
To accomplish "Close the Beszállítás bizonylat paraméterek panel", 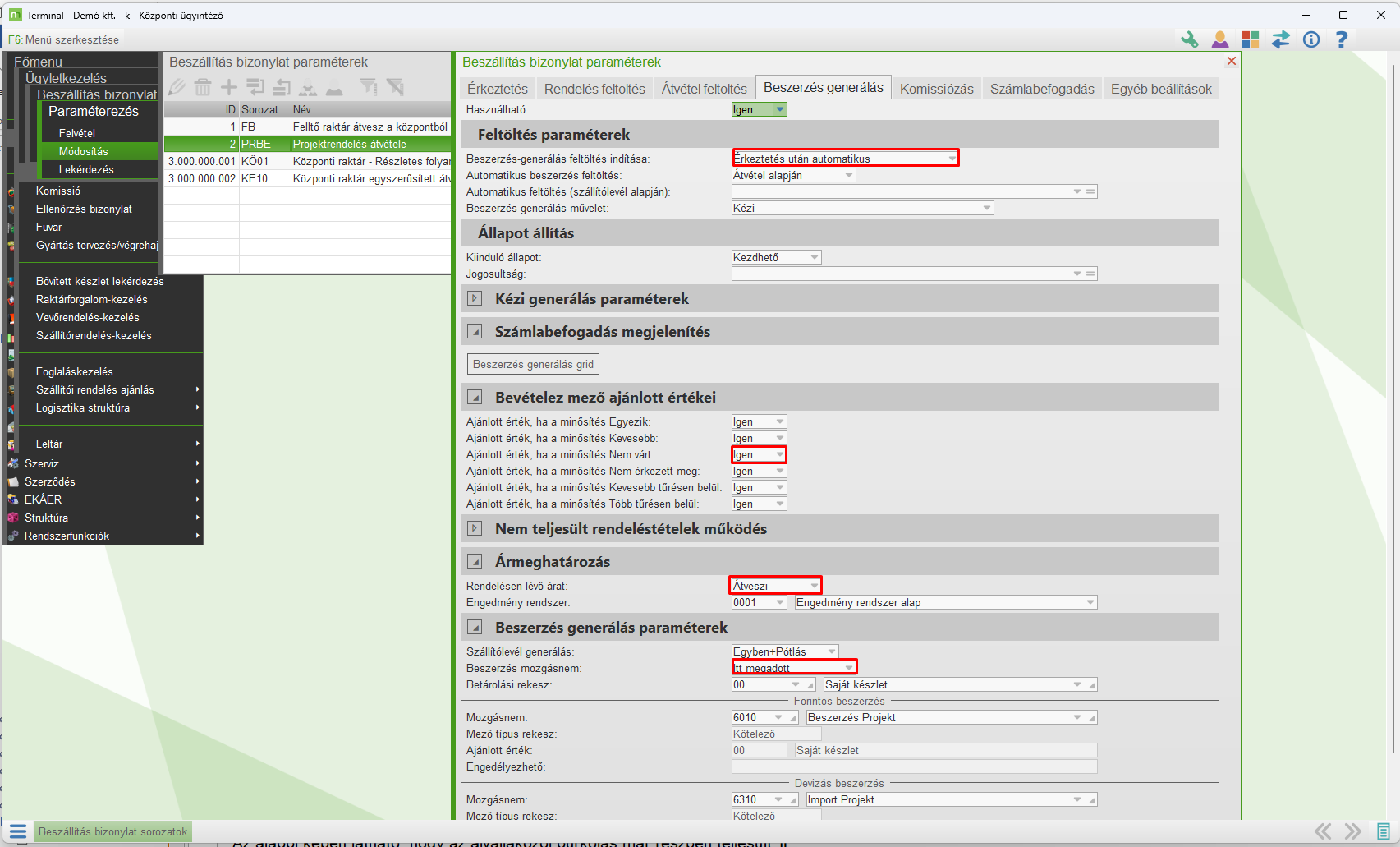I will 1231,62.
